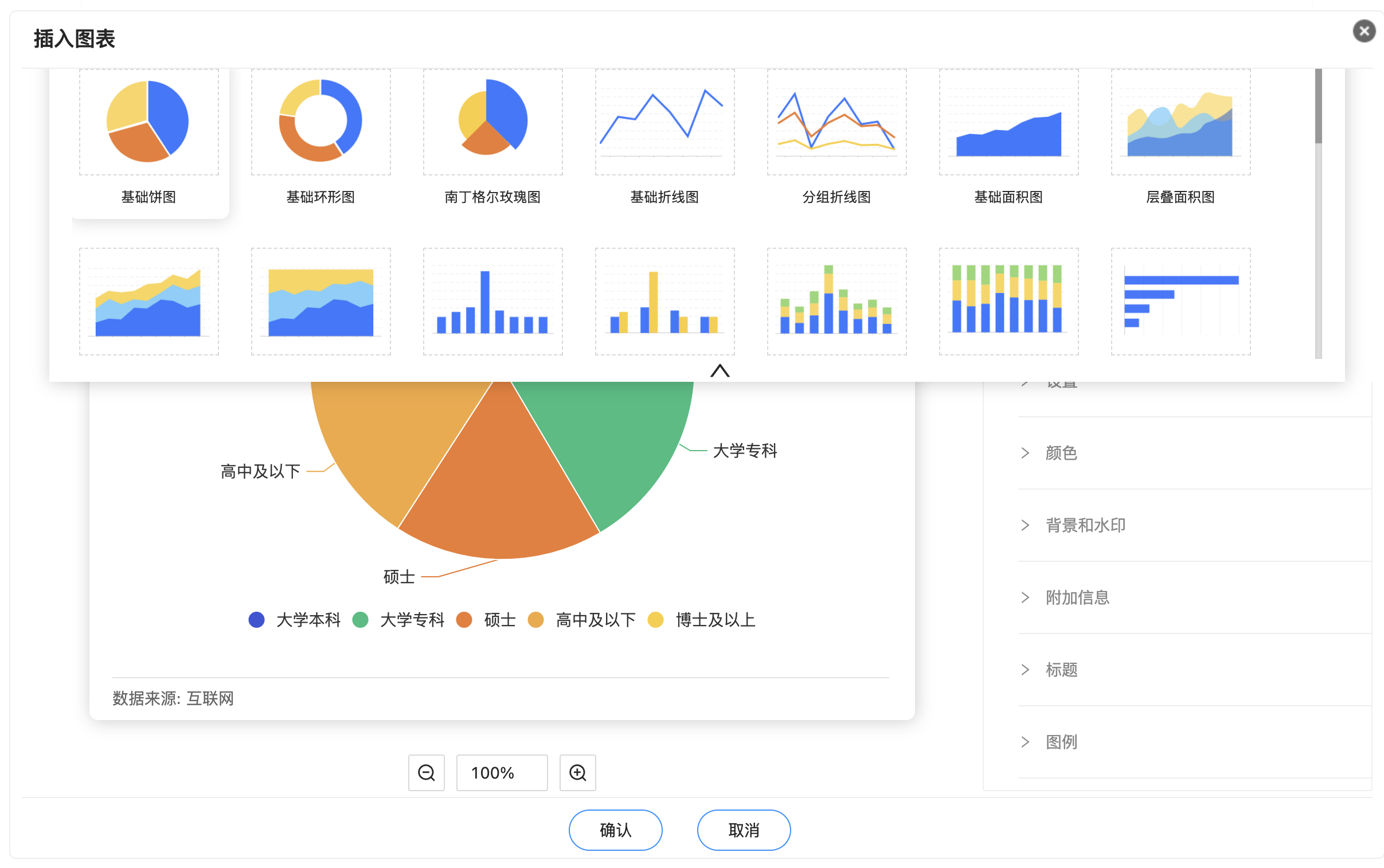Toggle the green 大学专科 legend entry

pos(398,620)
